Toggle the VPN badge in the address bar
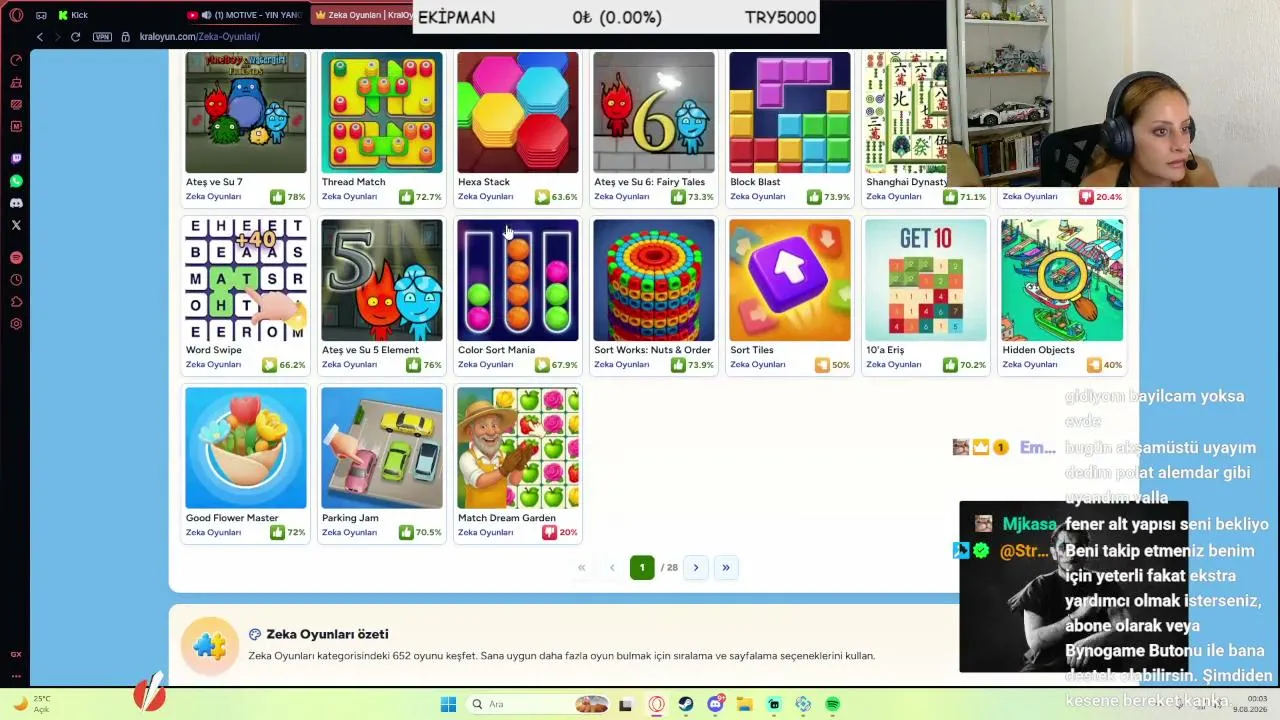 (102, 37)
